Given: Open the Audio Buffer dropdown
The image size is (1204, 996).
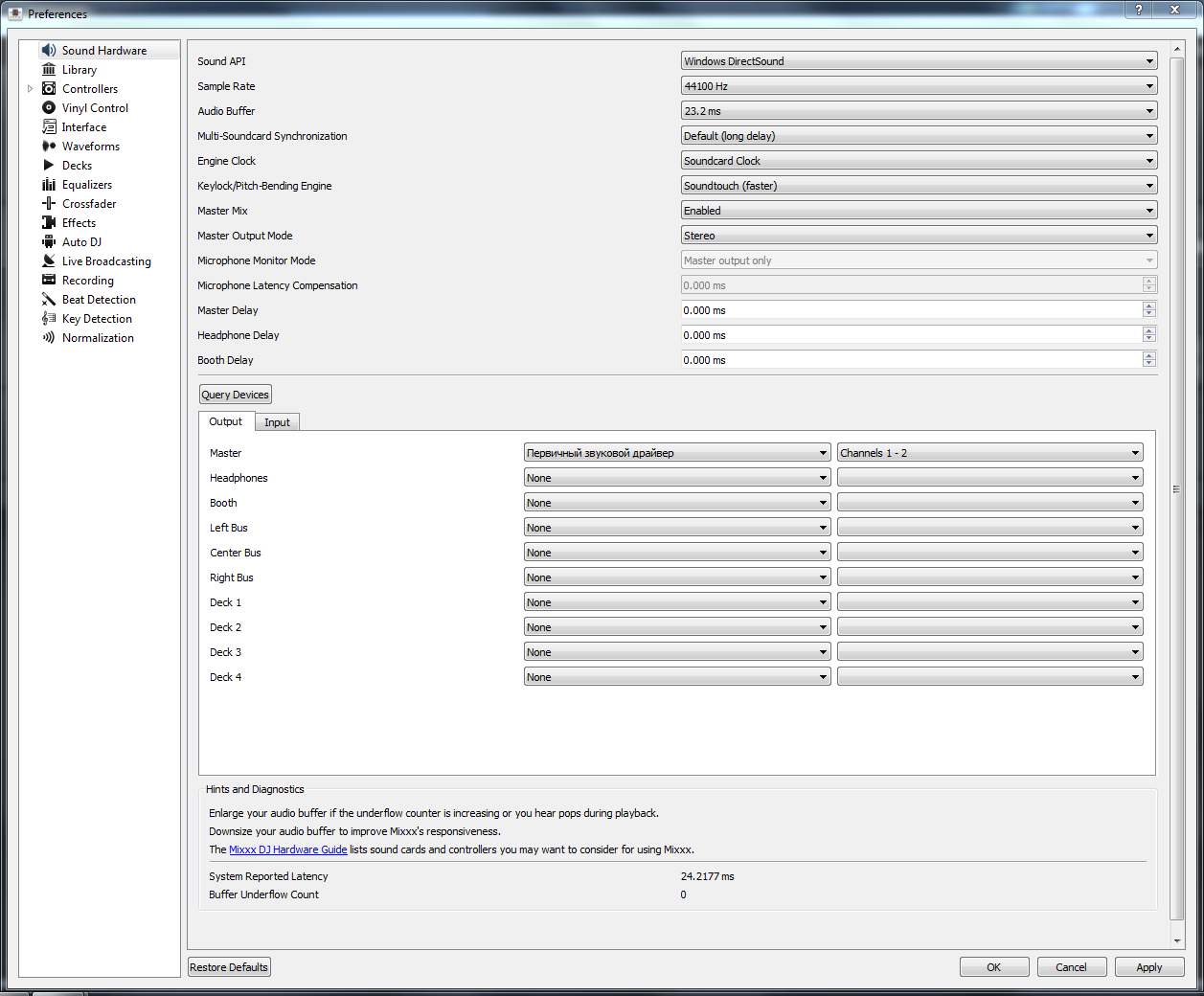Looking at the screenshot, I should pos(918,111).
